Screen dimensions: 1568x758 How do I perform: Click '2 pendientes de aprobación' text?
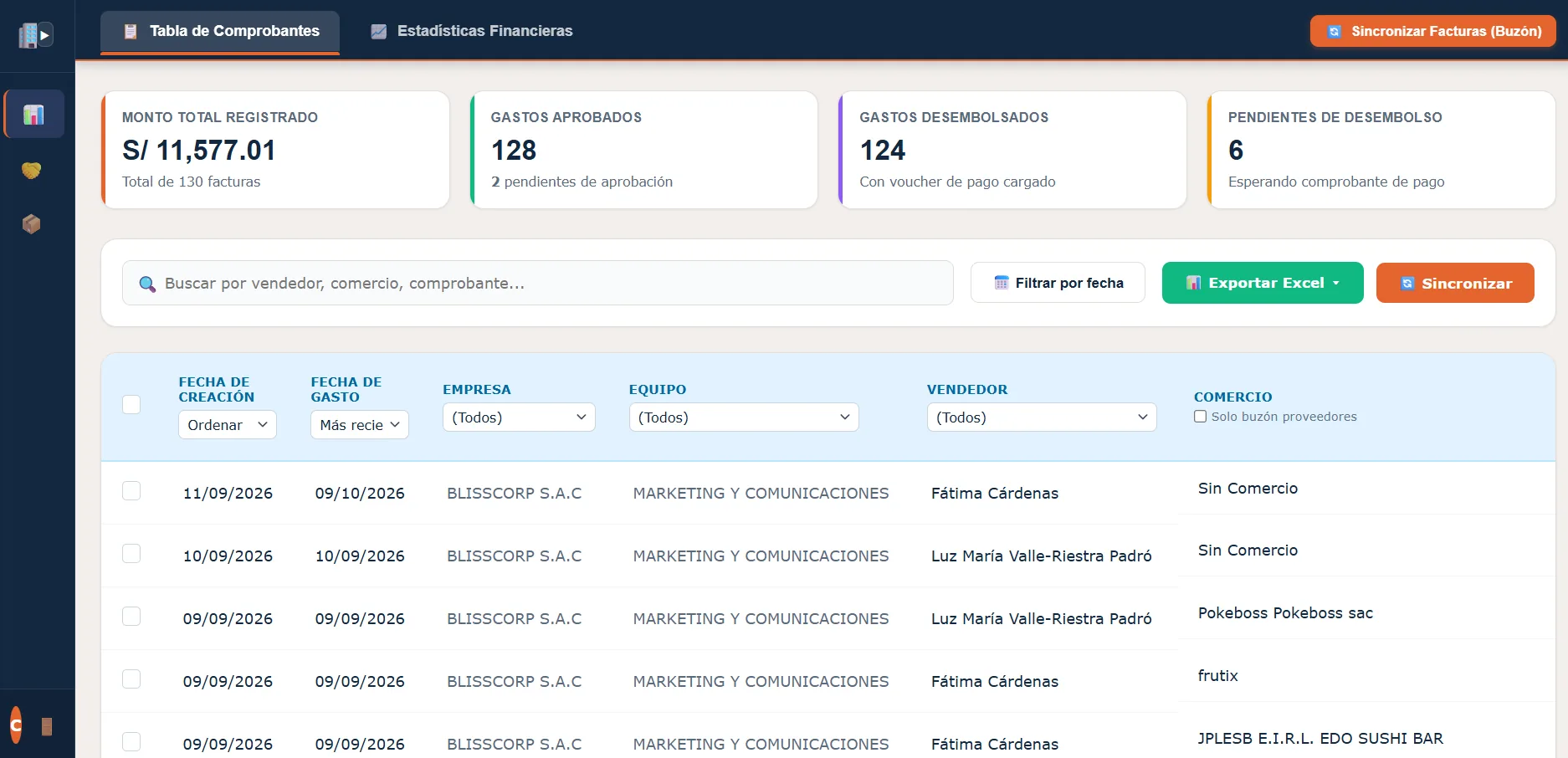582,182
